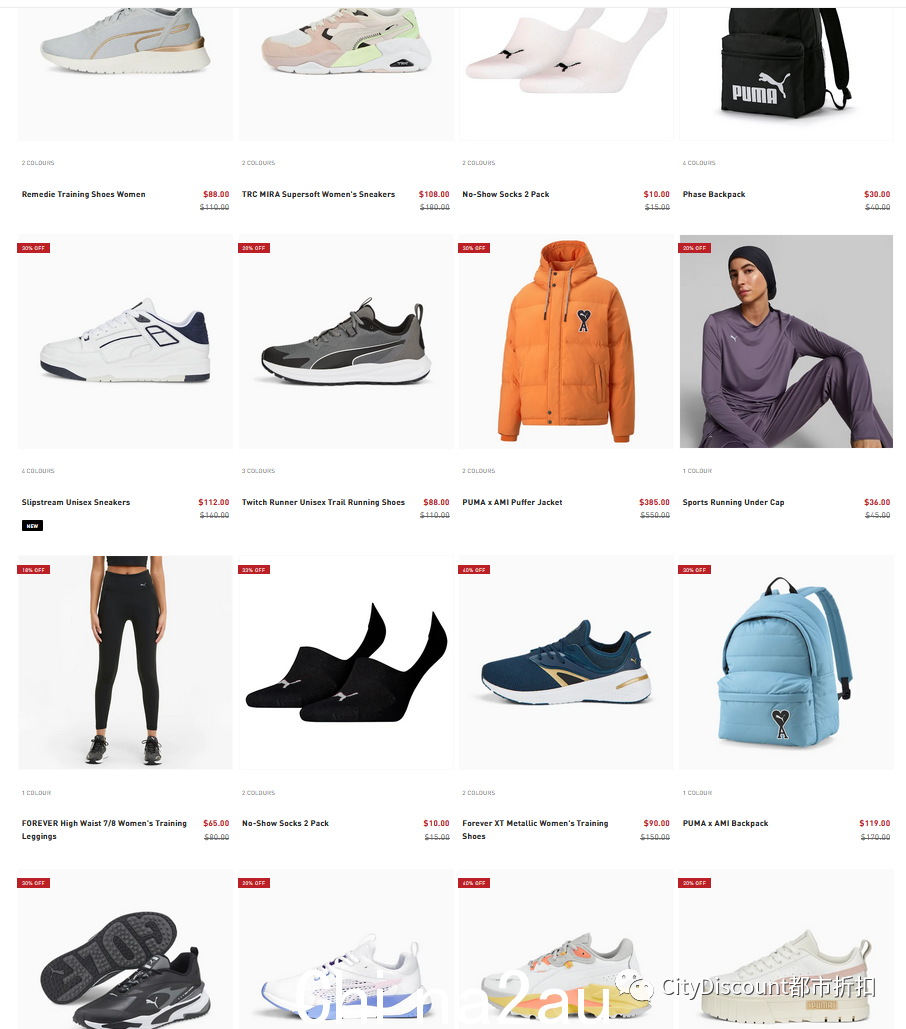
Task: Open the Sports Running Under Cap photo
Action: point(786,341)
